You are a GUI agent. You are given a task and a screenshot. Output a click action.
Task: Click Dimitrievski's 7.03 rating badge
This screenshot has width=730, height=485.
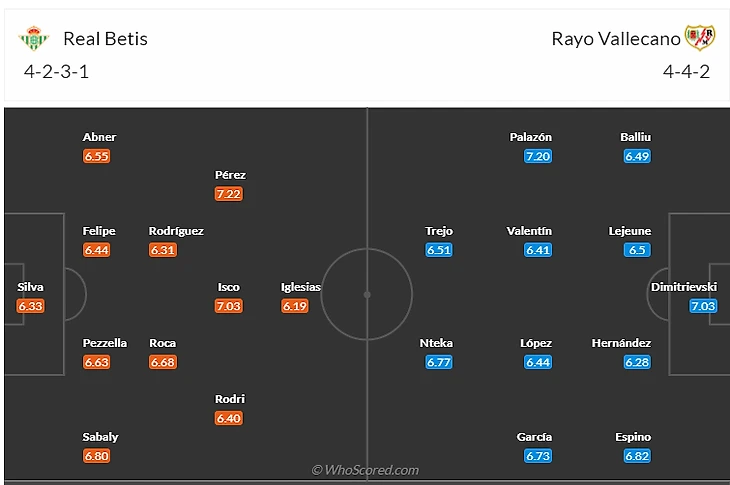pyautogui.click(x=703, y=306)
